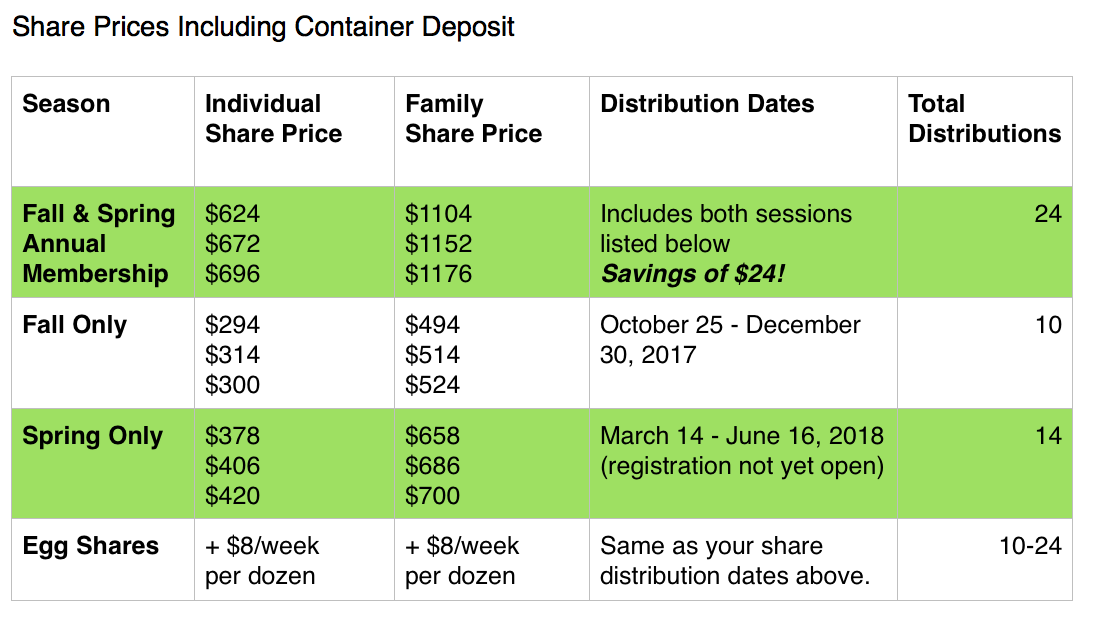Click the $494 Fall family price

(x=432, y=325)
